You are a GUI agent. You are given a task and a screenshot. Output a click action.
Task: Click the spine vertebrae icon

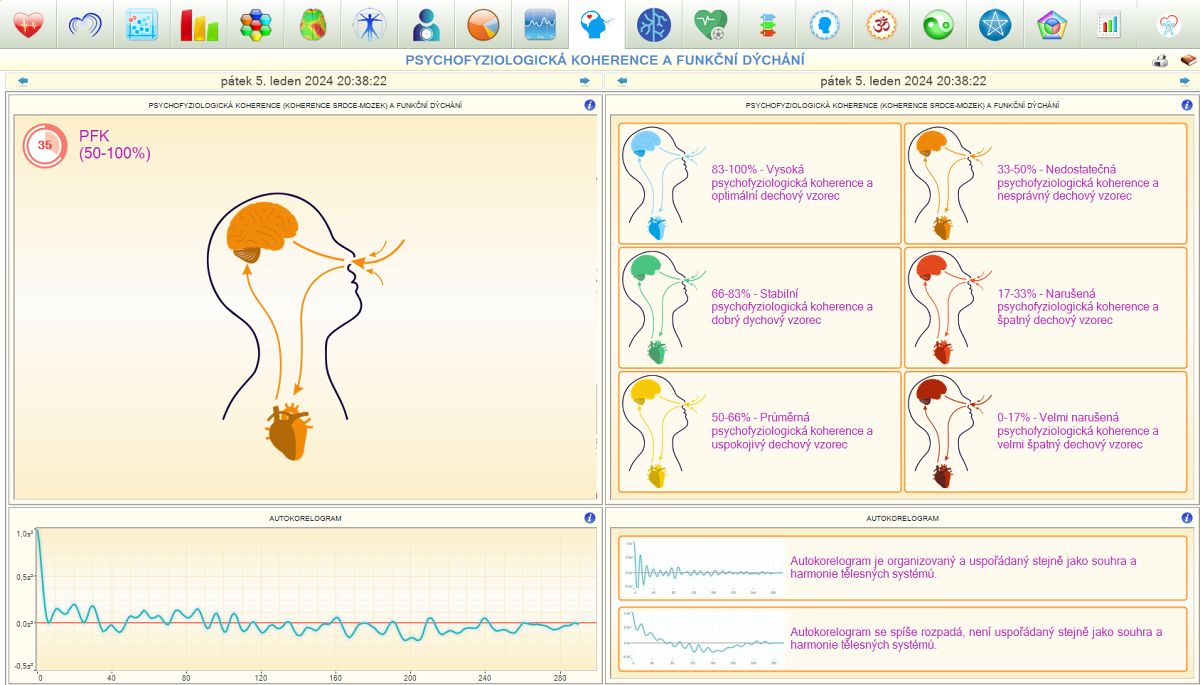coord(768,24)
